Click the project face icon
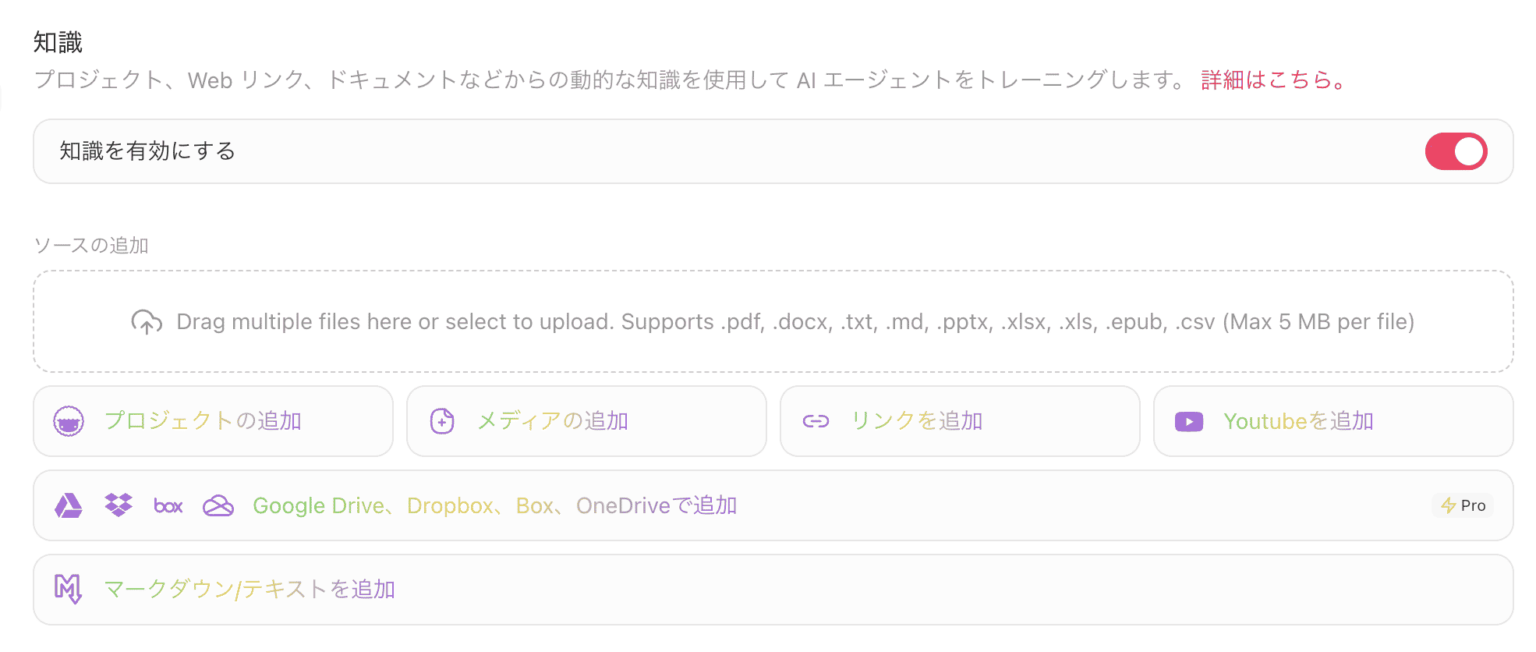Image resolution: width=1536 pixels, height=652 pixels. point(68,422)
